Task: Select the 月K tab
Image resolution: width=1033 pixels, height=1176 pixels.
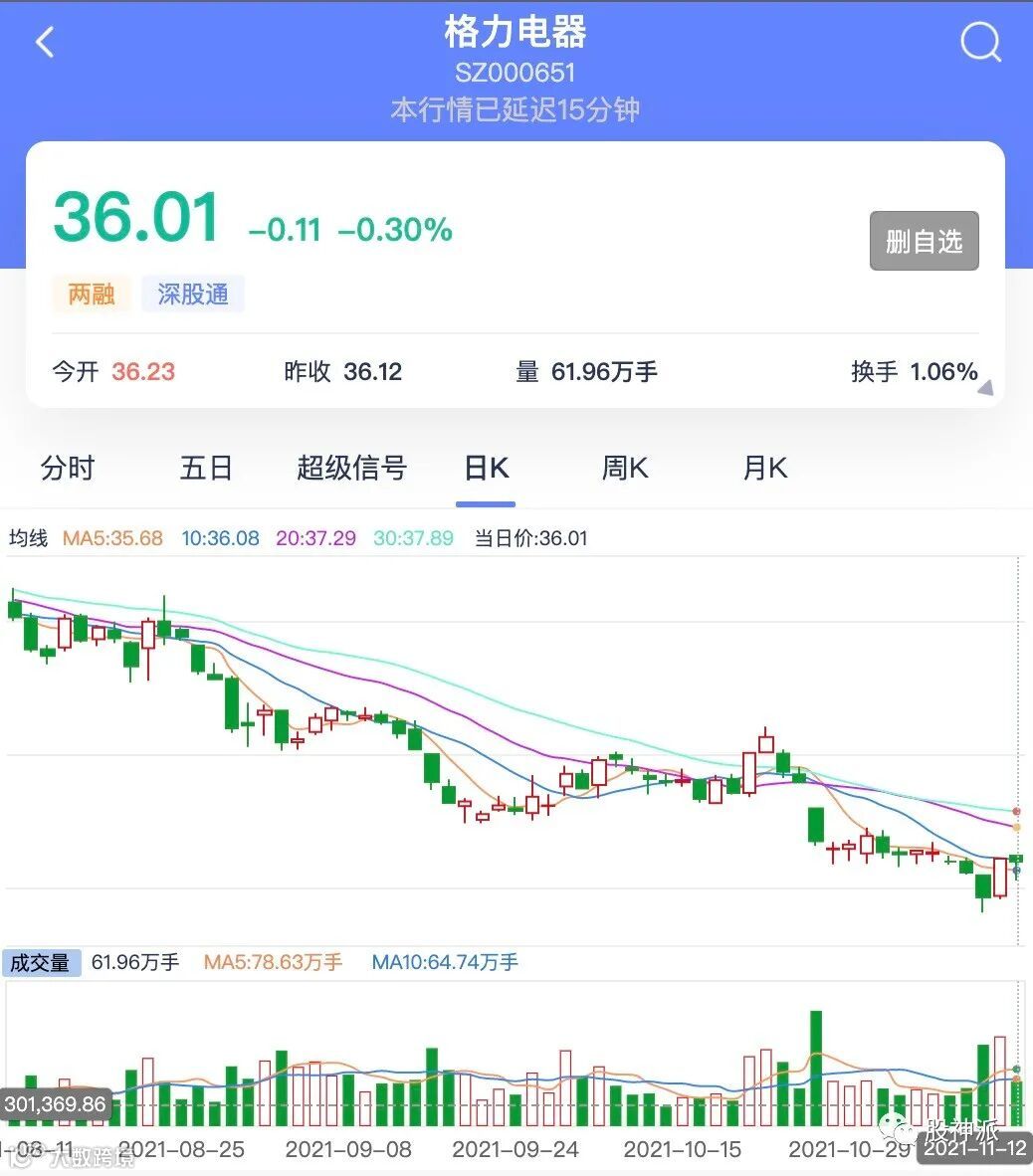Action: 764,468
